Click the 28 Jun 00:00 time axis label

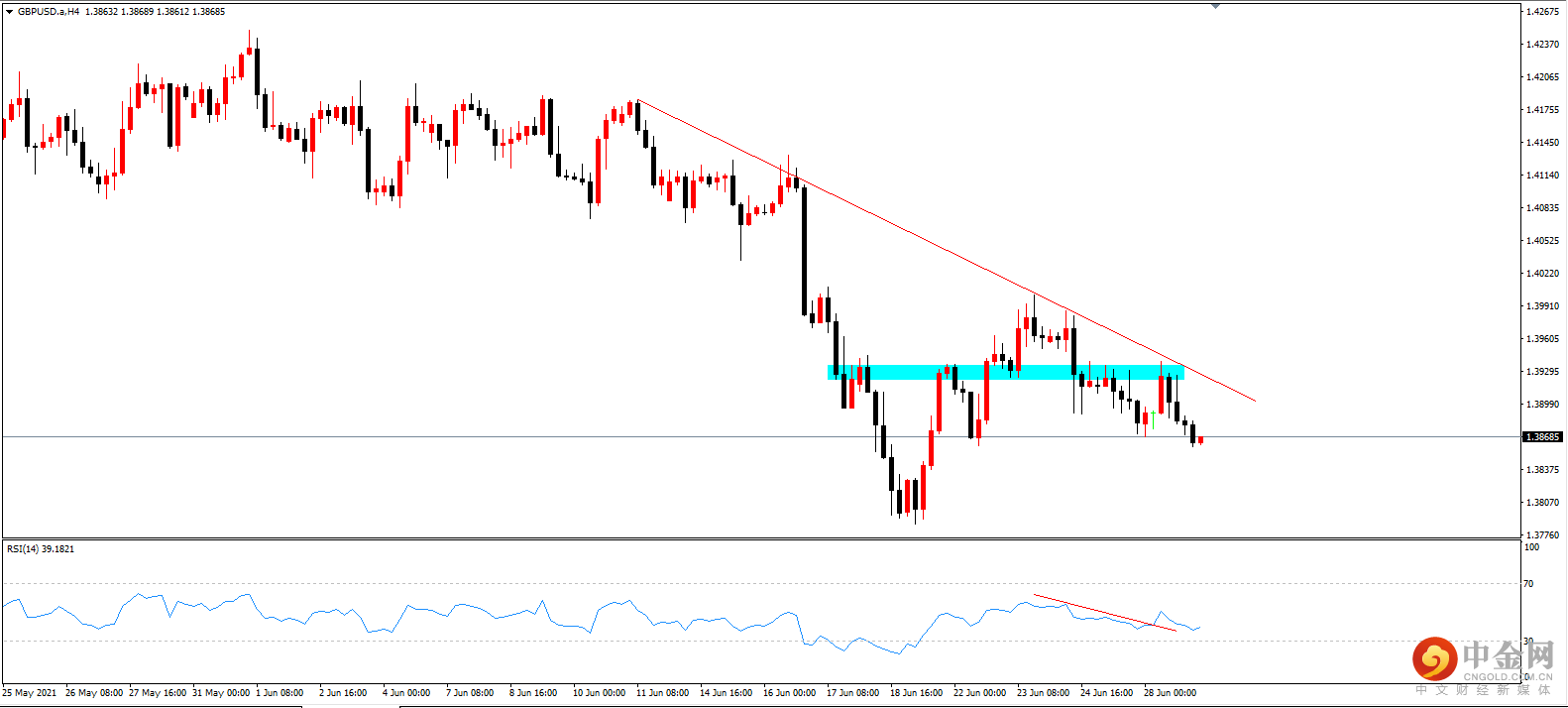(x=1170, y=692)
